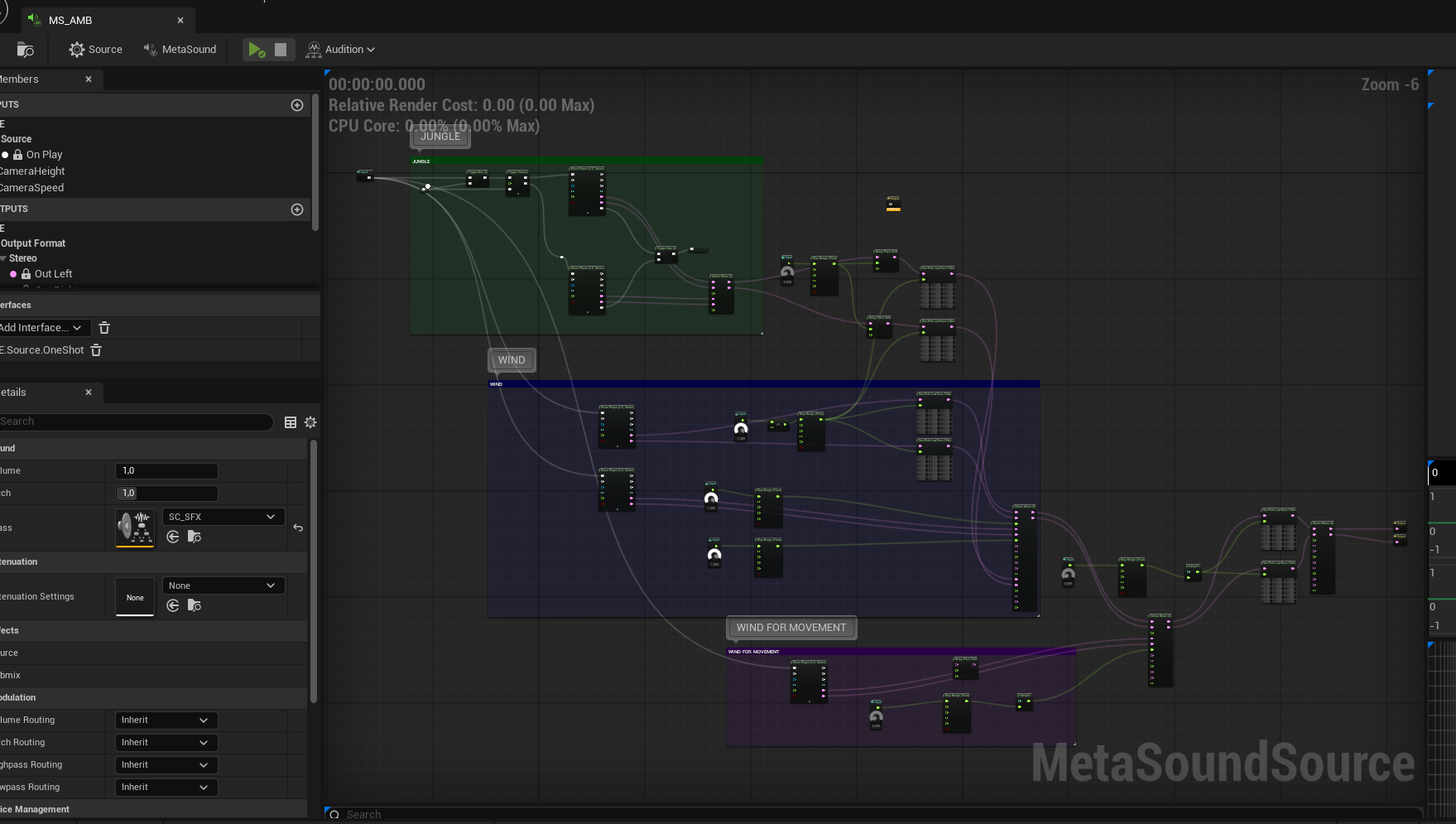Screen dimensions: 1456x824
Task: Select the WIND comment label
Action: [512, 360]
